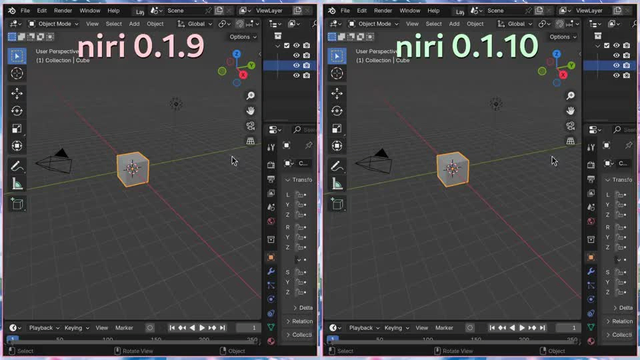Open Object properties orange square tab, left window
The height and width of the screenshot is (360, 640).
271,258
